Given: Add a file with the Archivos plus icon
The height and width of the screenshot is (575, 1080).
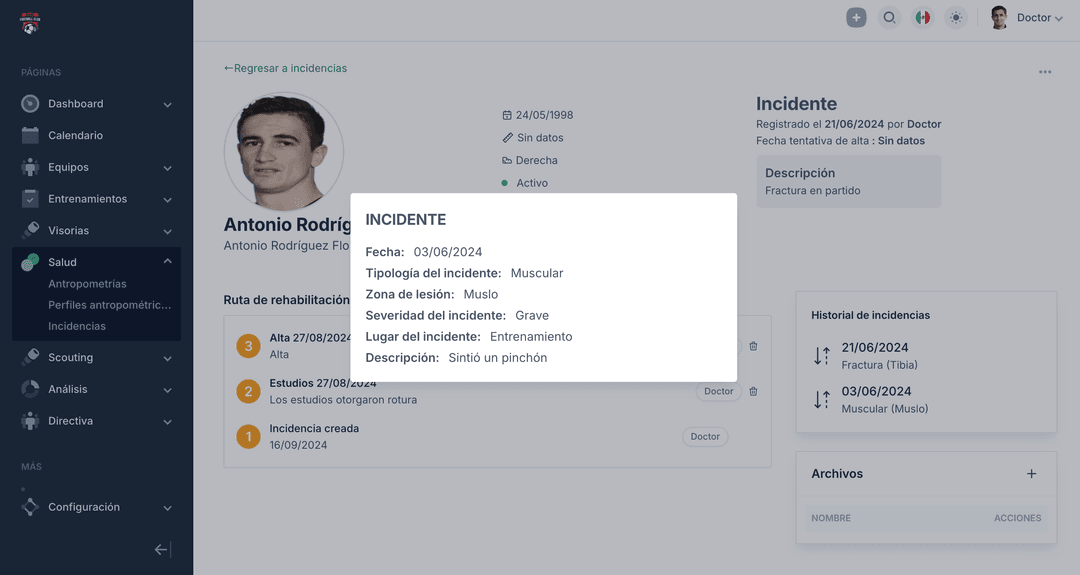Looking at the screenshot, I should [x=1031, y=474].
